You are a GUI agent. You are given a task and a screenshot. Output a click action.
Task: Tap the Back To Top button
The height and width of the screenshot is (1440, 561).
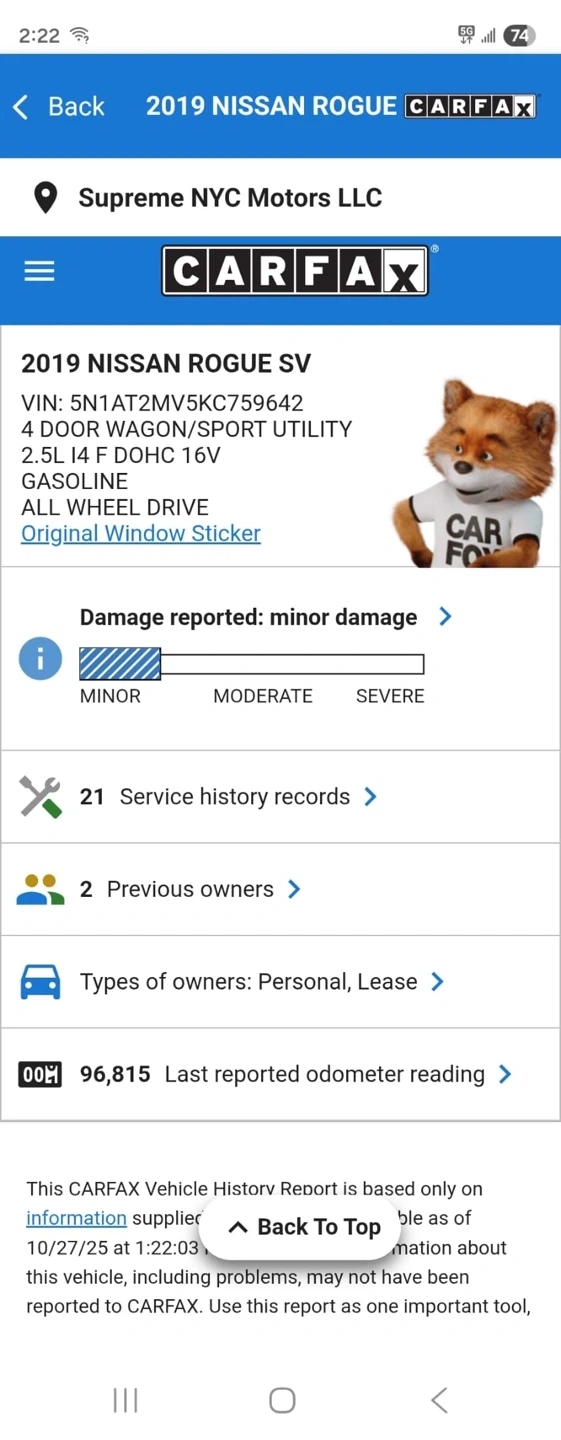click(x=304, y=1227)
